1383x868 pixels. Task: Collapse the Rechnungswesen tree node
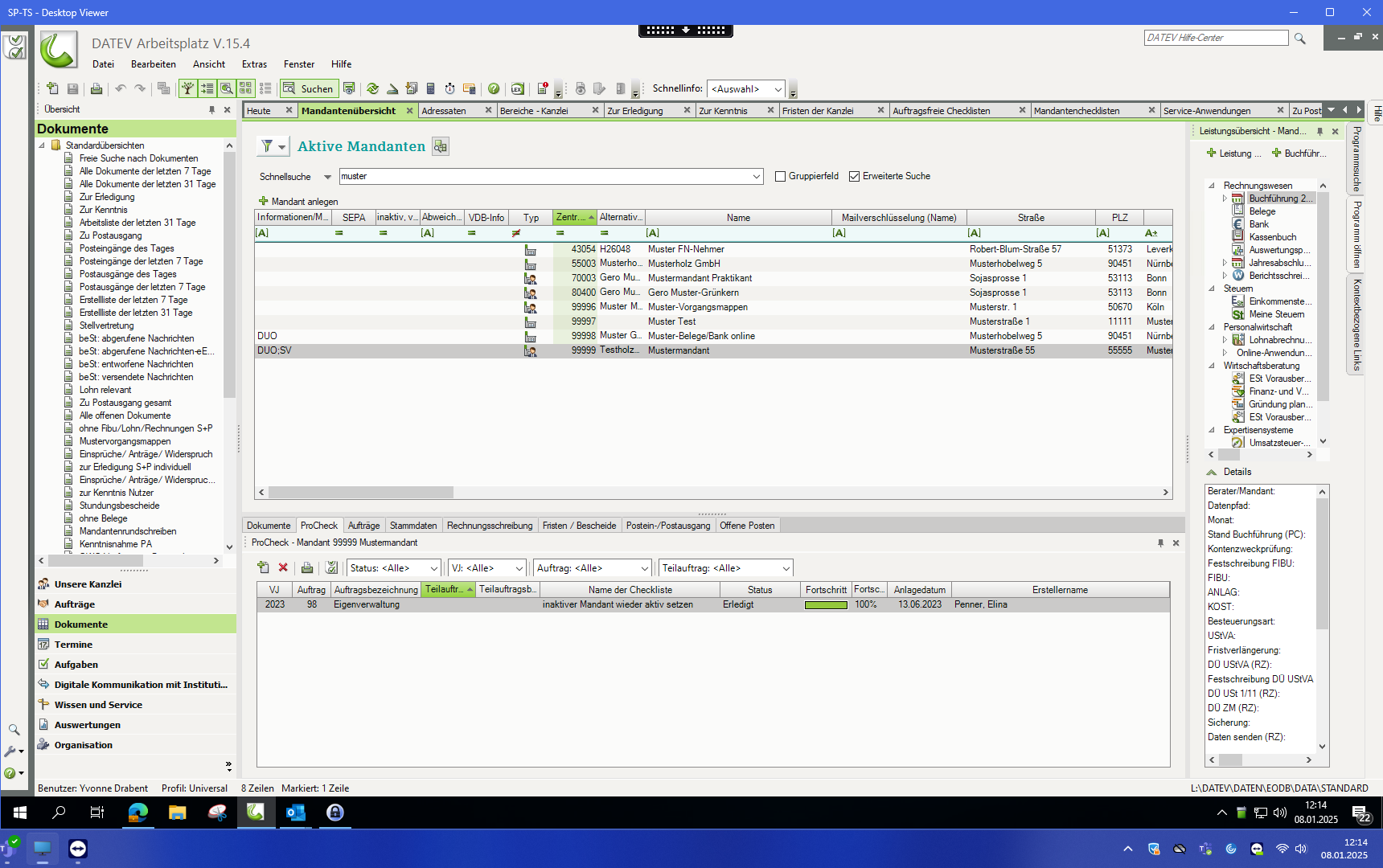click(x=1212, y=186)
